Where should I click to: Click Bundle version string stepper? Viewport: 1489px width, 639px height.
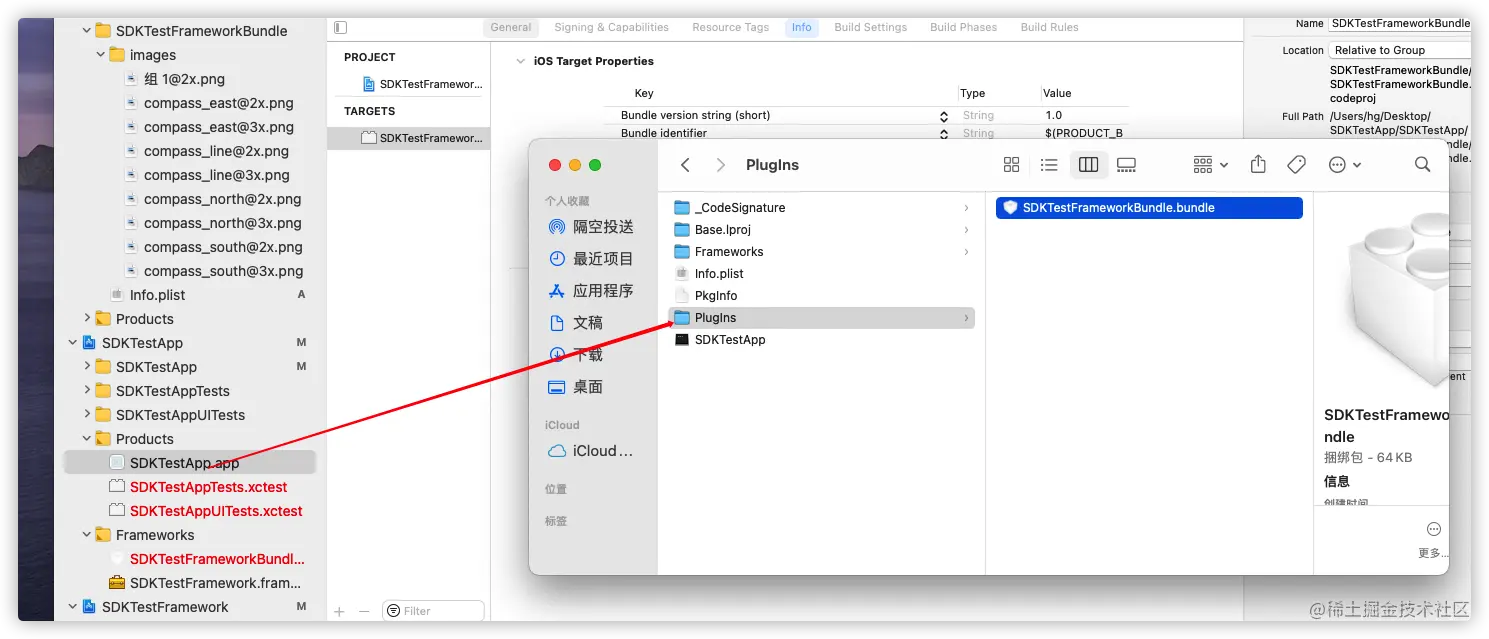pyautogui.click(x=944, y=116)
